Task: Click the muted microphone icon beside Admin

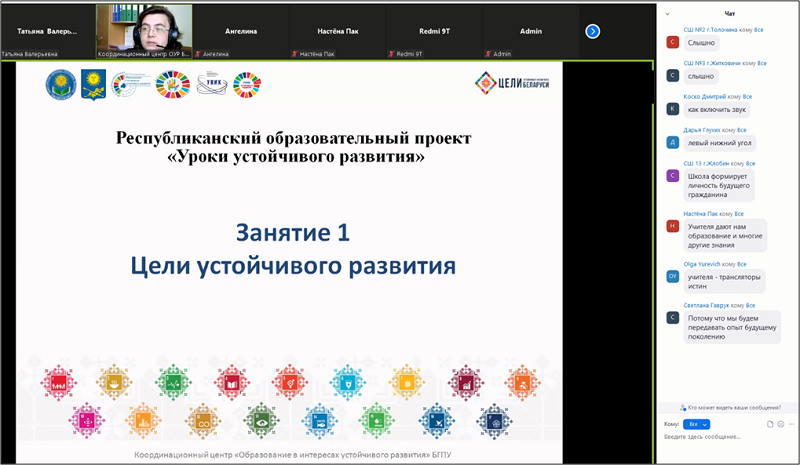Action: [488, 54]
